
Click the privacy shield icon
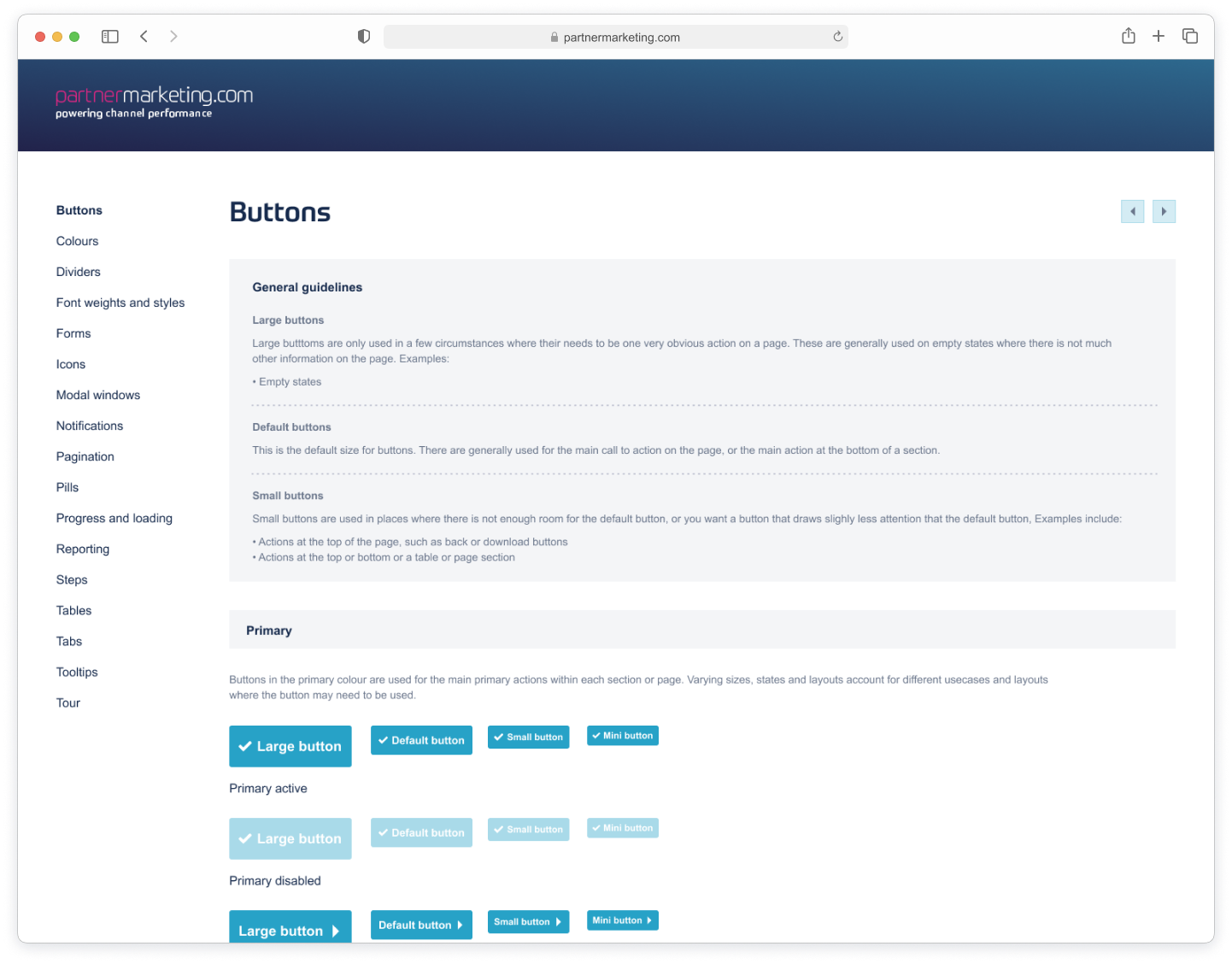[364, 37]
